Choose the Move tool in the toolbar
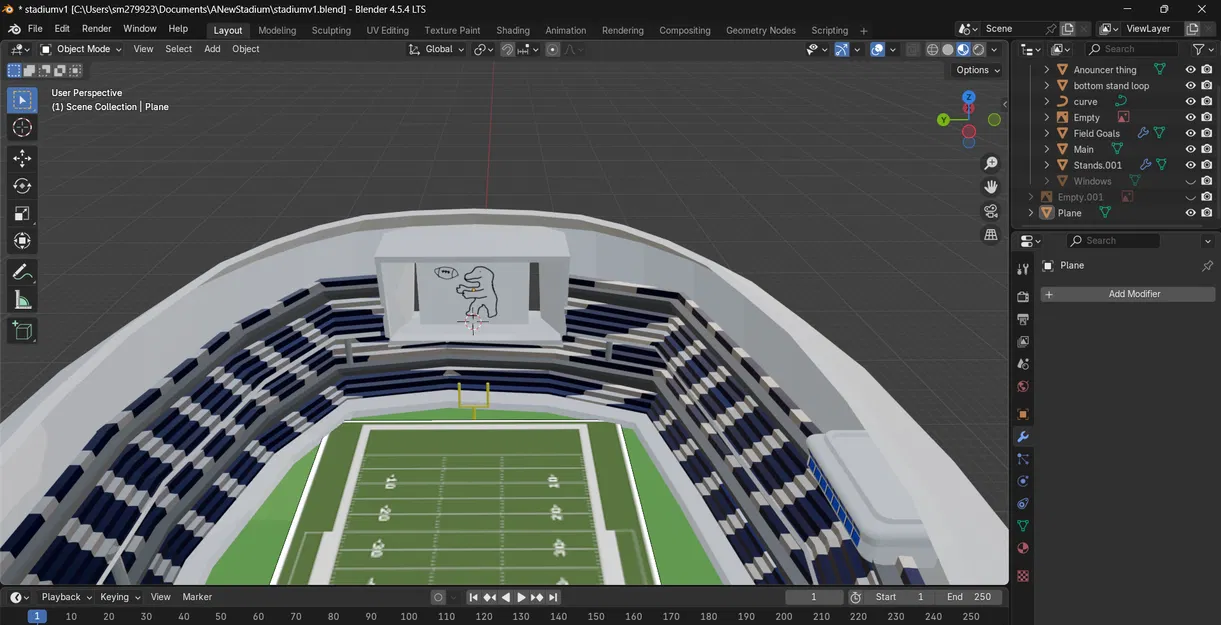Image resolution: width=1221 pixels, height=625 pixels. pos(22,158)
